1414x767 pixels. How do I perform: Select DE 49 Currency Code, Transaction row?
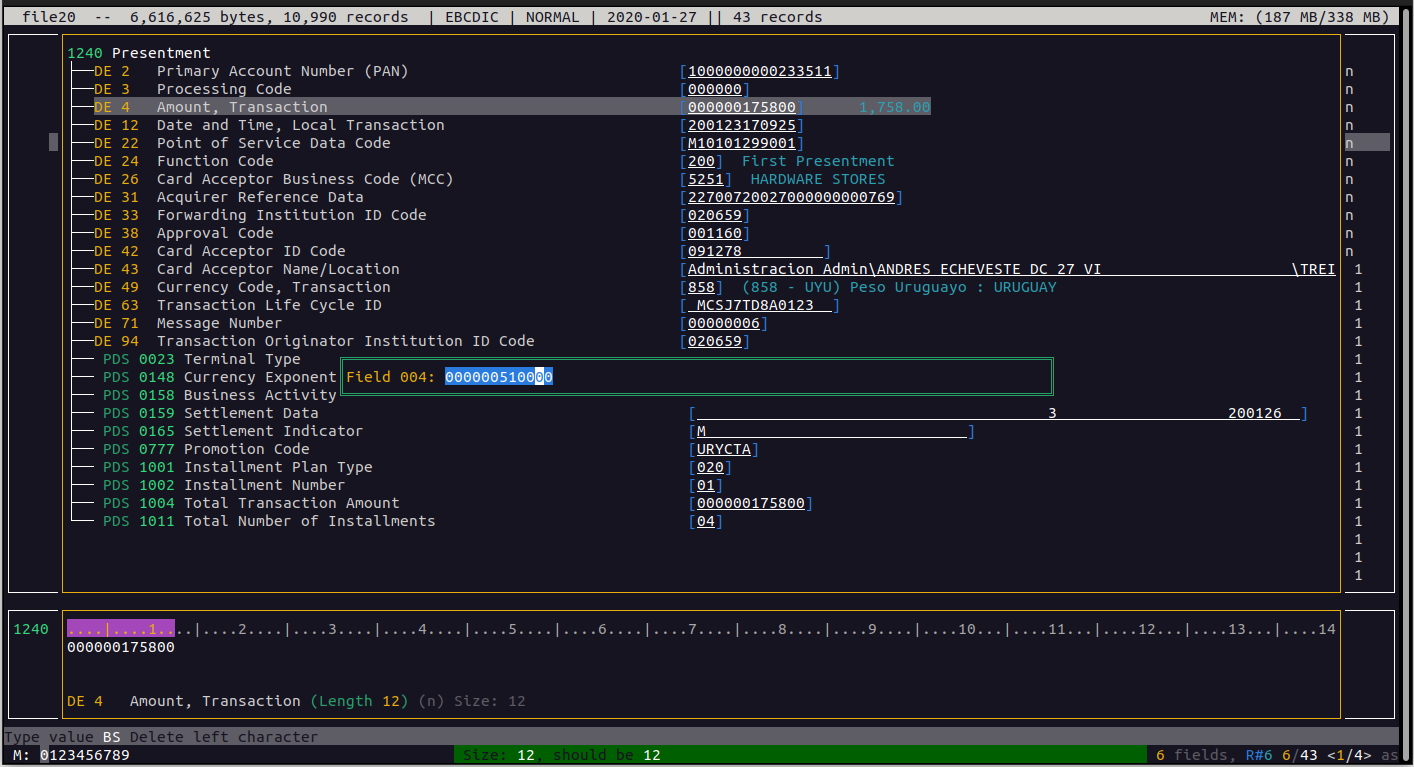coord(273,287)
